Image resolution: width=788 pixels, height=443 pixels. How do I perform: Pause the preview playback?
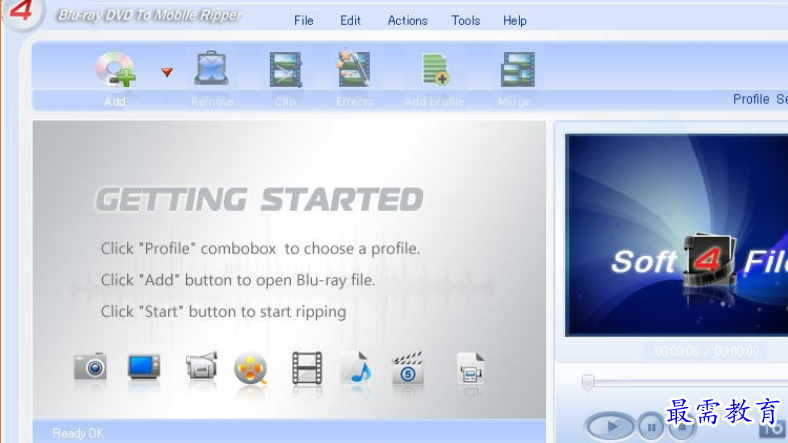click(651, 427)
